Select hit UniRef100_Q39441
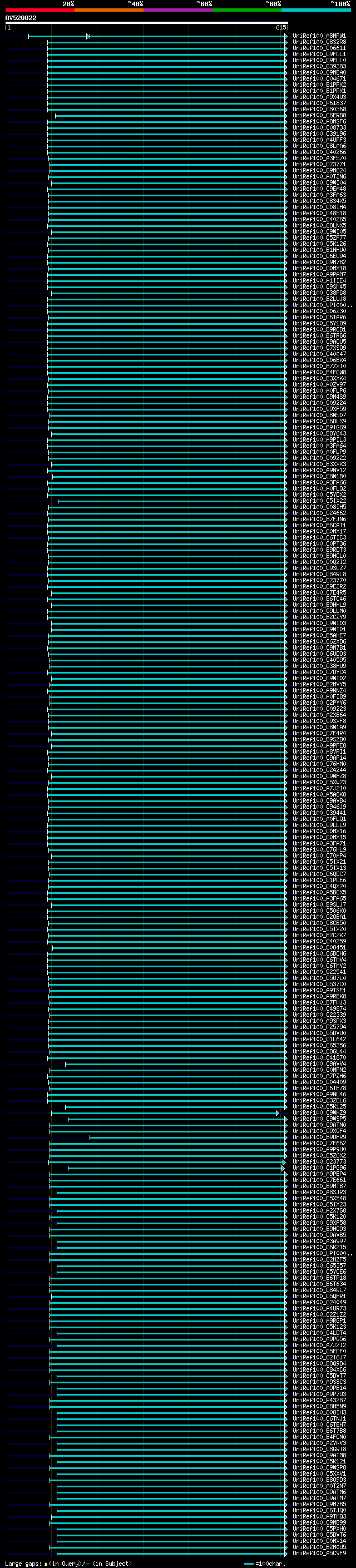 (319, 813)
